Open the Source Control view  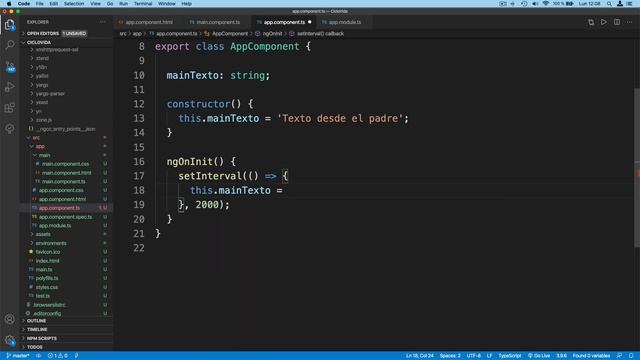coord(10,66)
